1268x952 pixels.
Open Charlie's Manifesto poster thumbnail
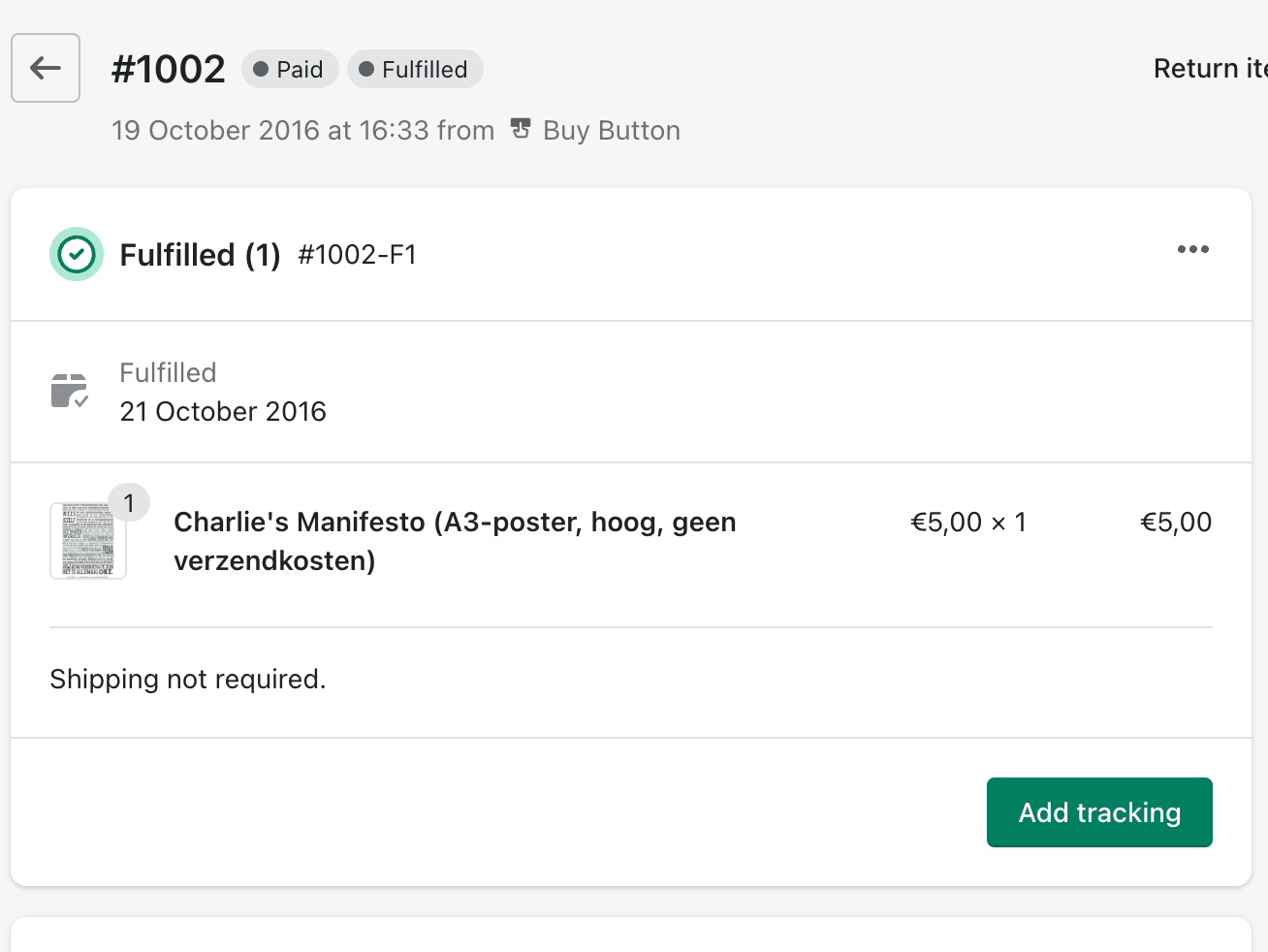tap(88, 541)
